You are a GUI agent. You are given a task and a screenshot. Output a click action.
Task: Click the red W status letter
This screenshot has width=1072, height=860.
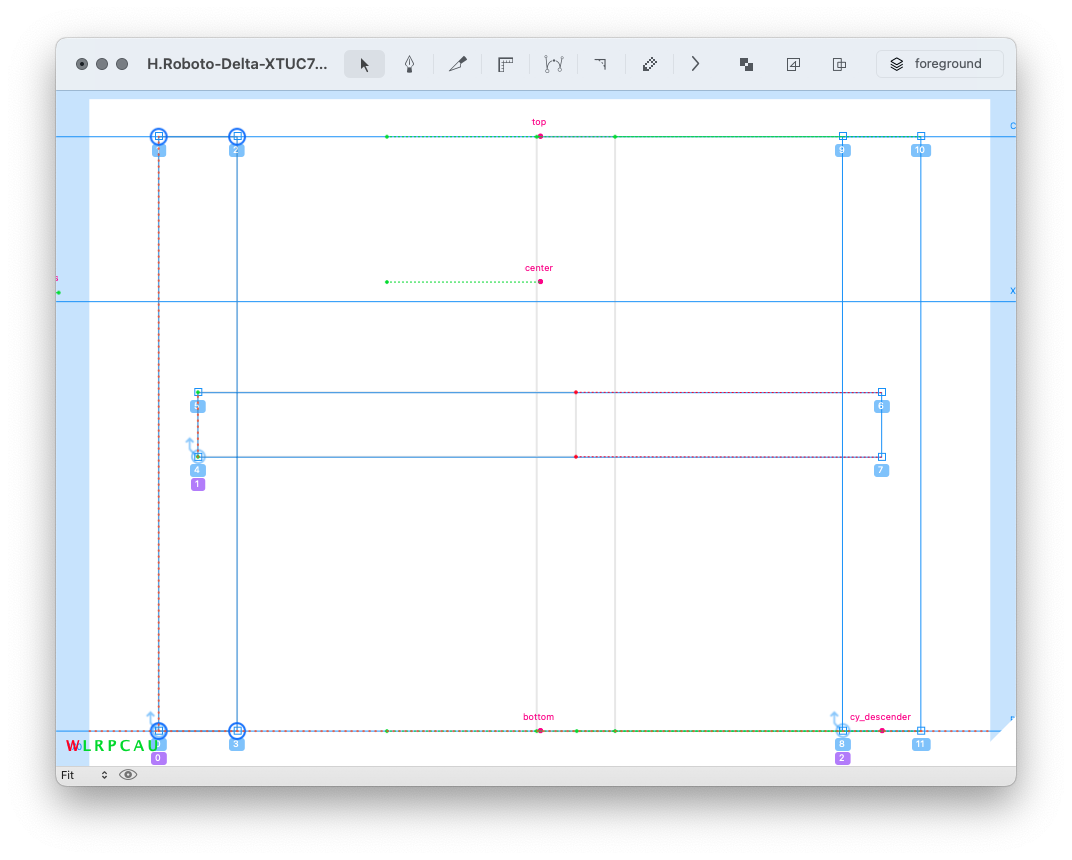pos(72,746)
